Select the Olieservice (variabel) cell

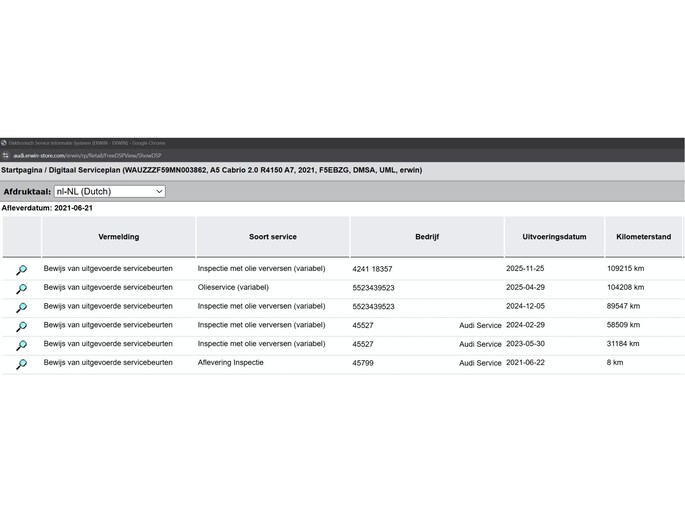click(233, 287)
